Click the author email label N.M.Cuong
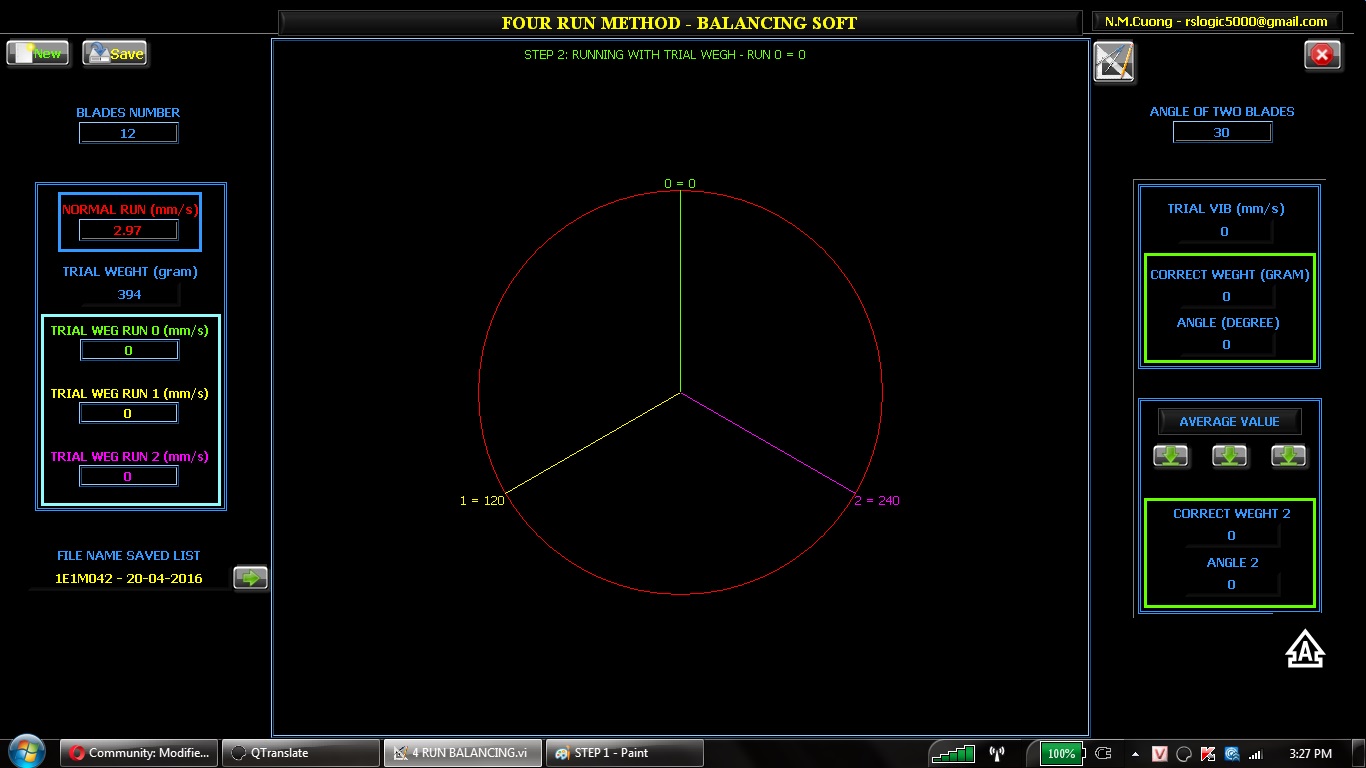Image resolution: width=1366 pixels, height=768 pixels. click(x=1216, y=22)
